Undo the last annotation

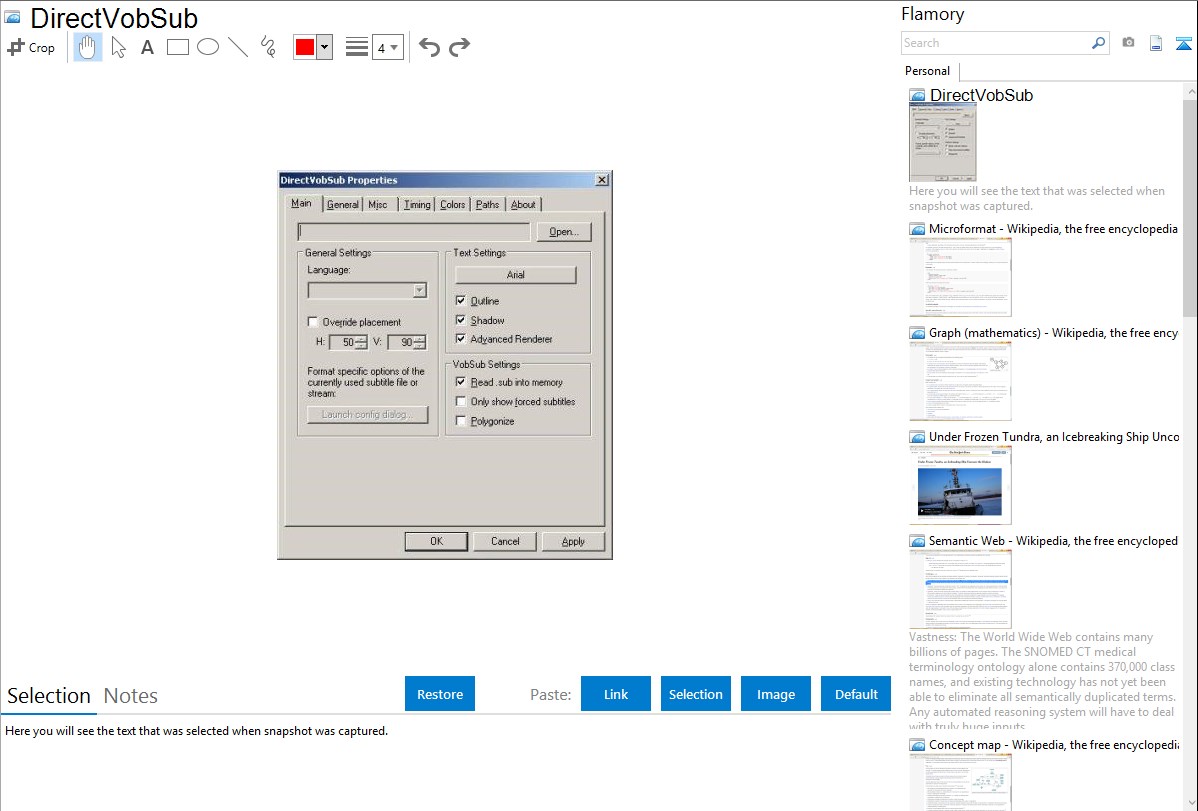429,47
